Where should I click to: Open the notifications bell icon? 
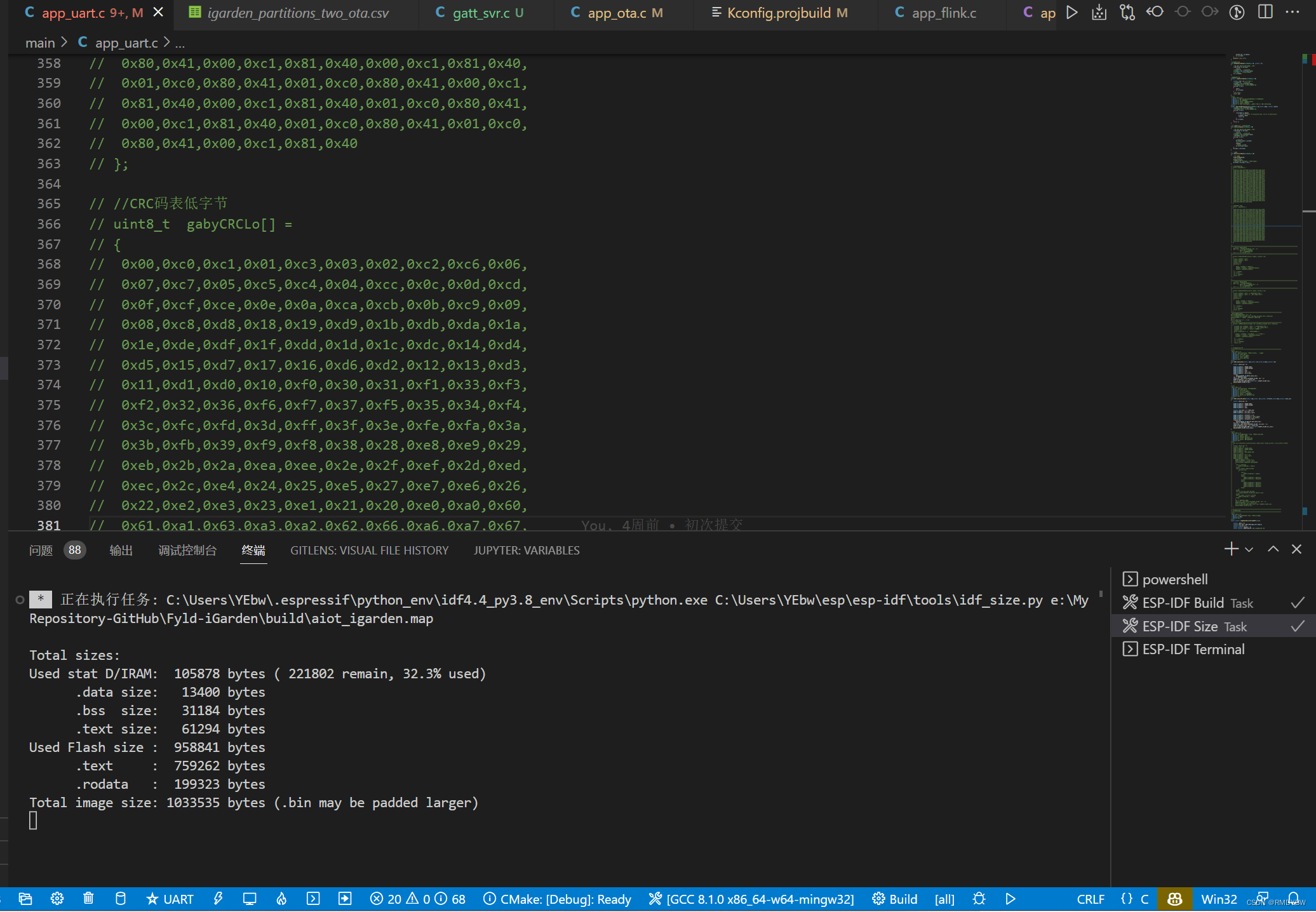[x=1293, y=899]
